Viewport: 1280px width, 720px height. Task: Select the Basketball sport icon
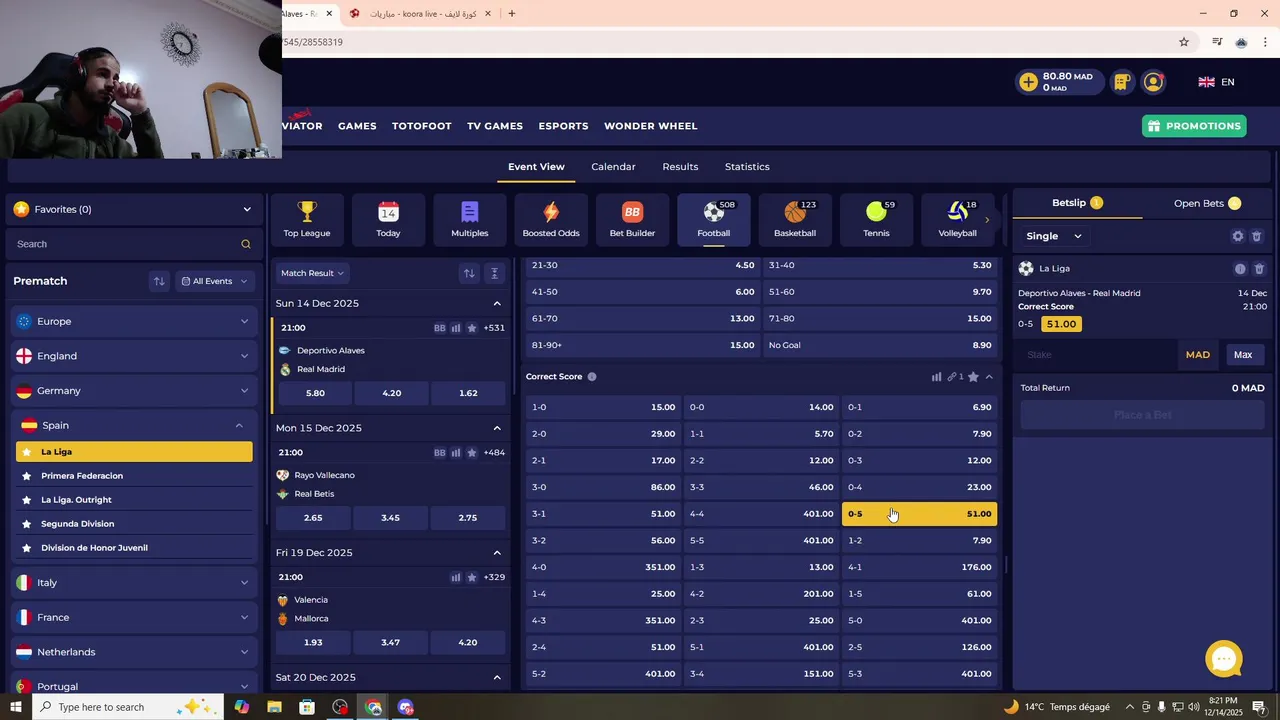795,219
